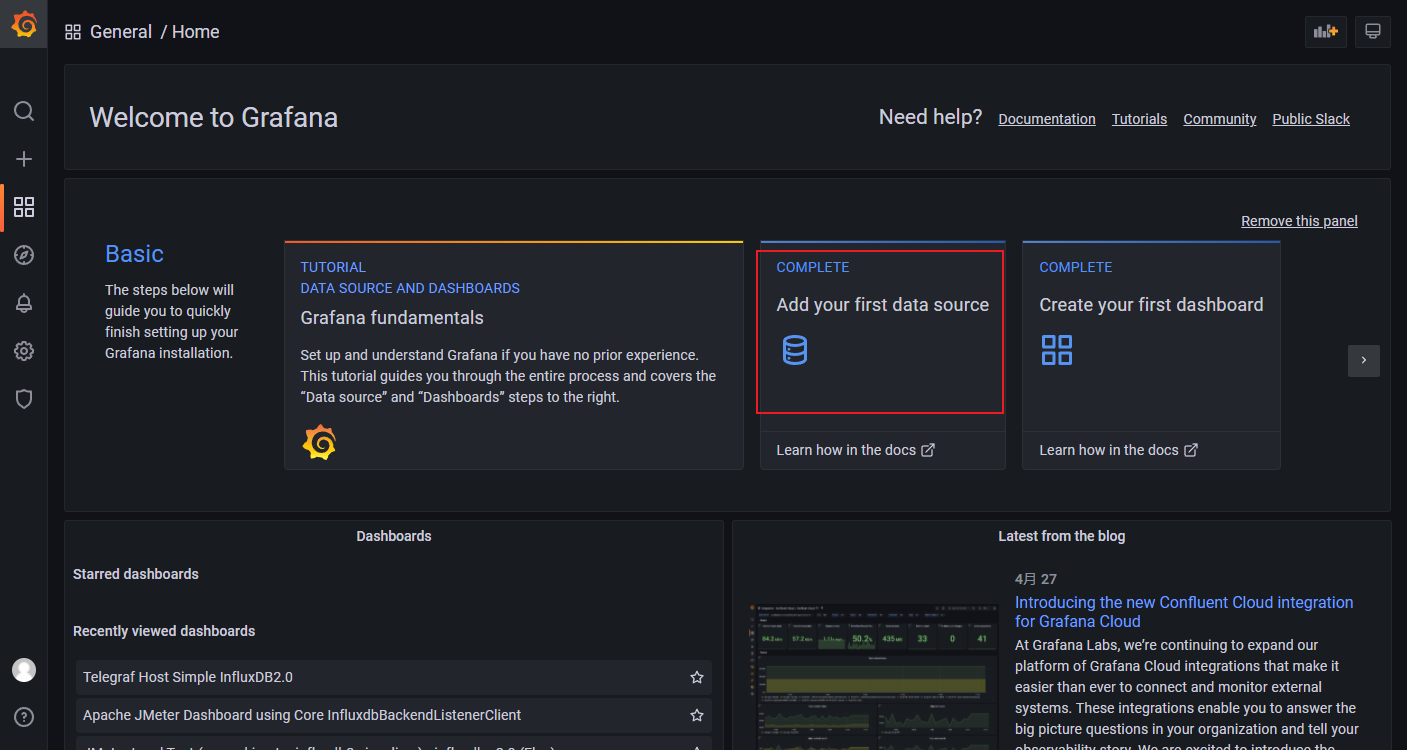Open the Tutorials help link
Screen dimensions: 1407x750
click(x=1139, y=119)
